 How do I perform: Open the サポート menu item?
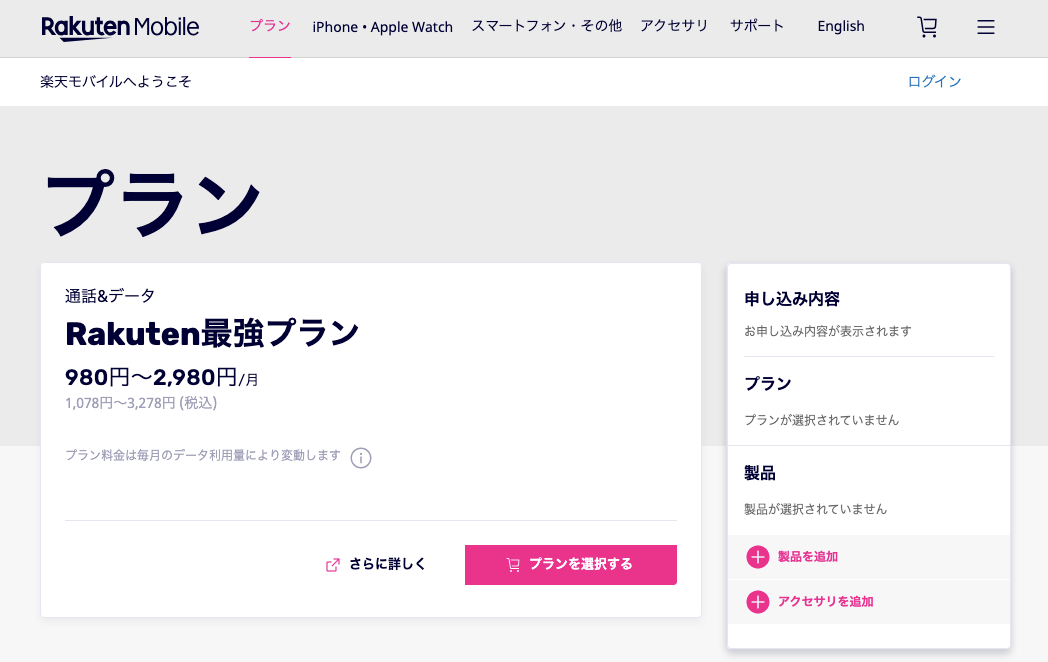(757, 26)
